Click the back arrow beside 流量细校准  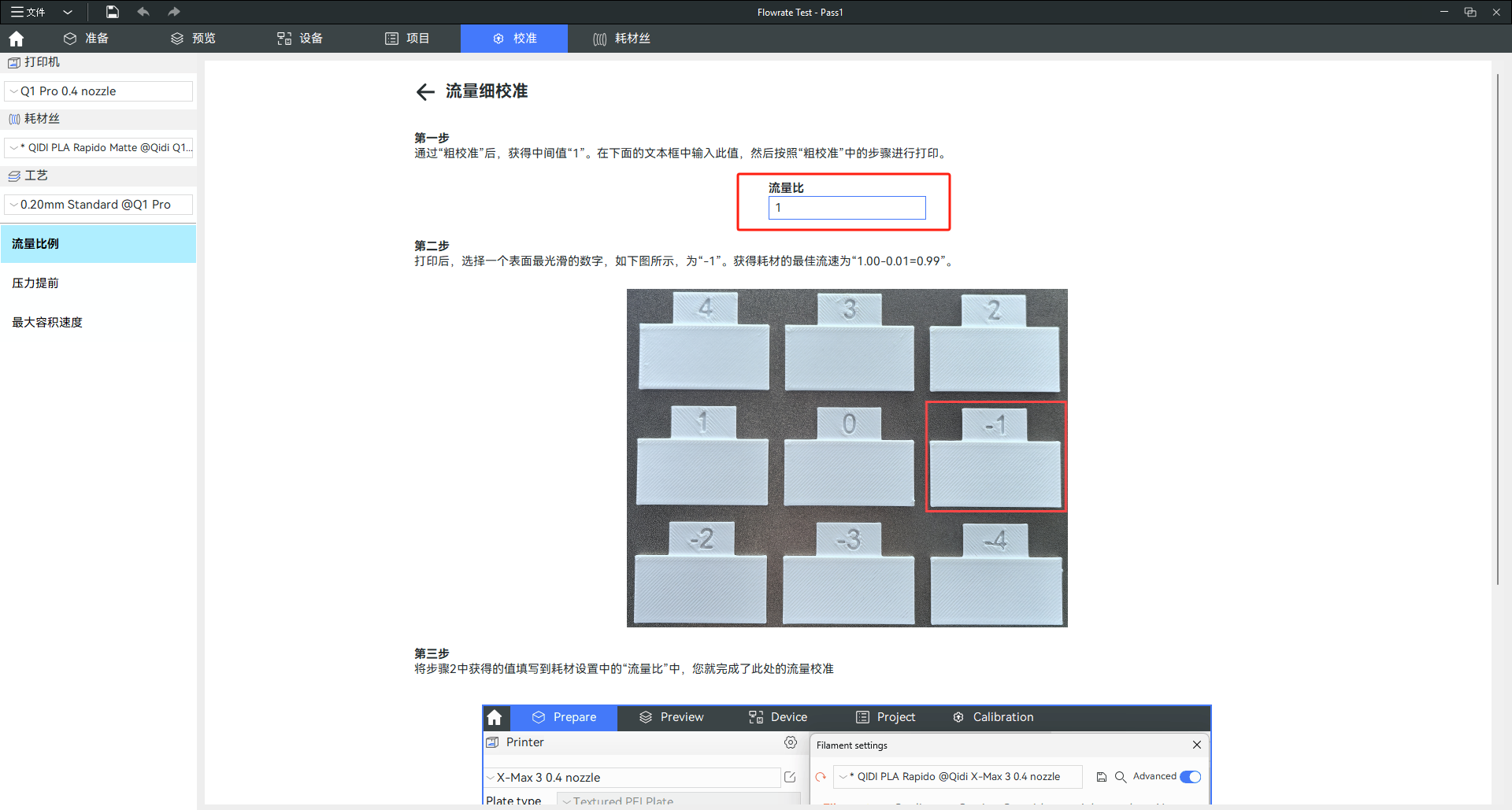pyautogui.click(x=425, y=92)
